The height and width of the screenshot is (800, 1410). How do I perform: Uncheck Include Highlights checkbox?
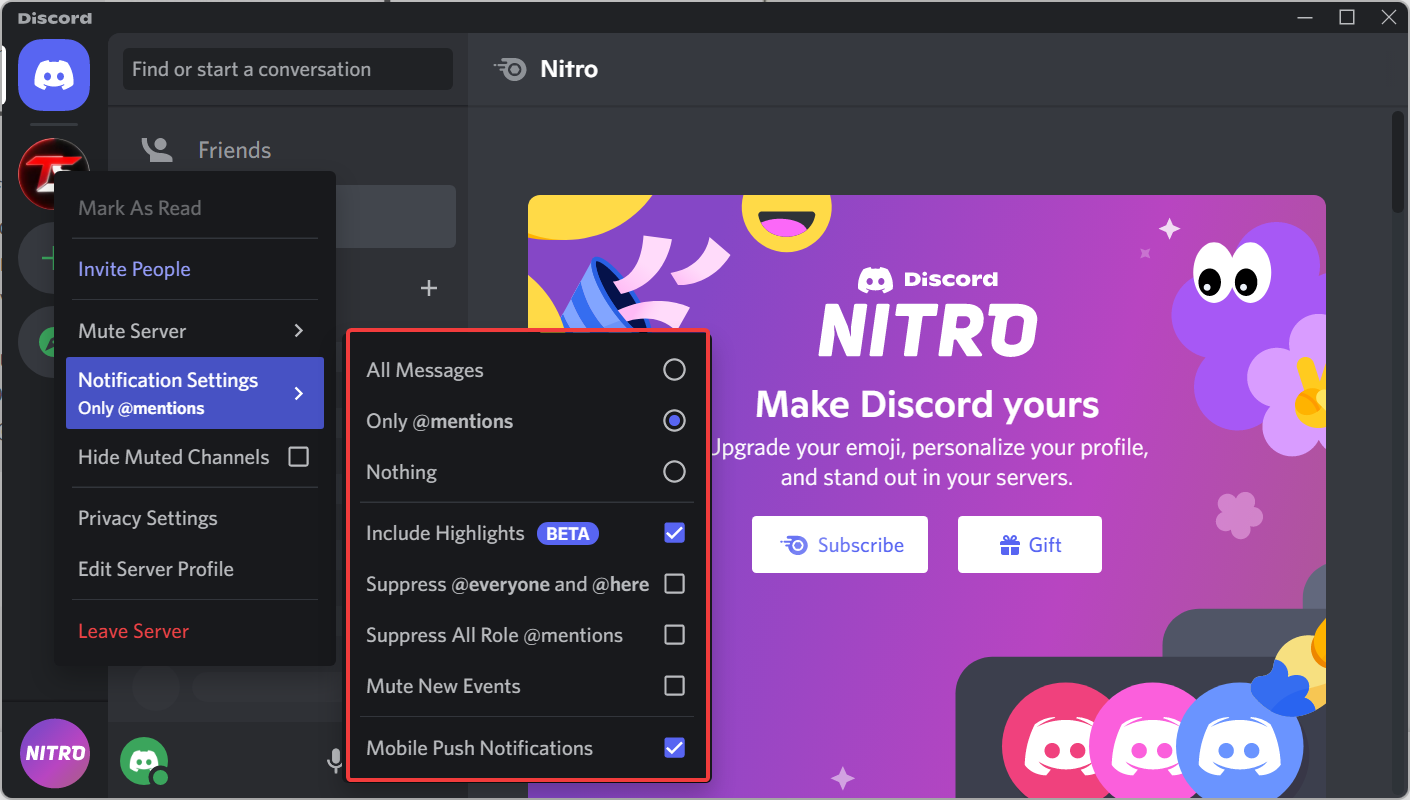(675, 533)
